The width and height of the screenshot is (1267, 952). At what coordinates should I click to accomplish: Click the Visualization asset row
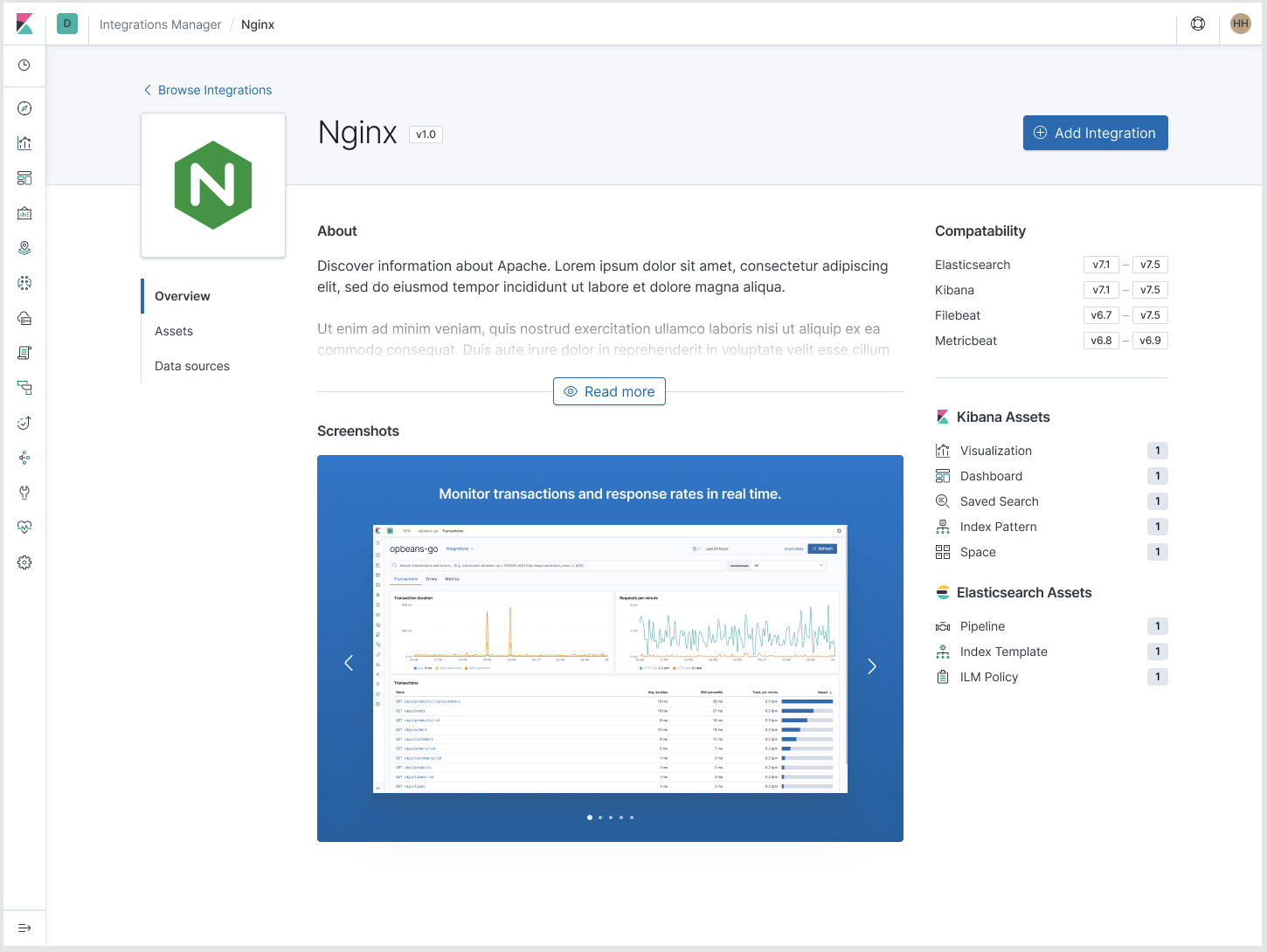click(1051, 451)
